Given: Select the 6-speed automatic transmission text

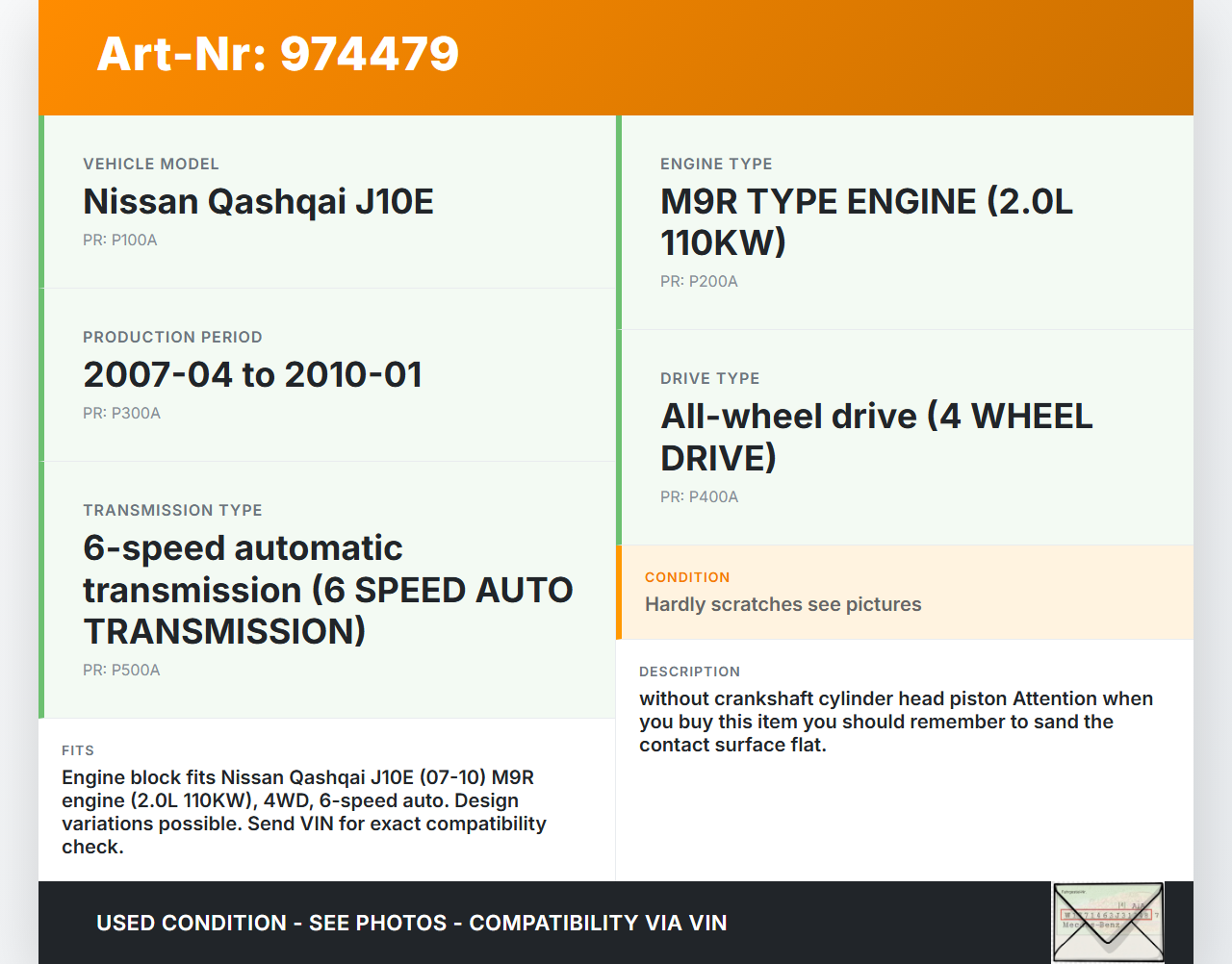Looking at the screenshot, I should (x=327, y=590).
